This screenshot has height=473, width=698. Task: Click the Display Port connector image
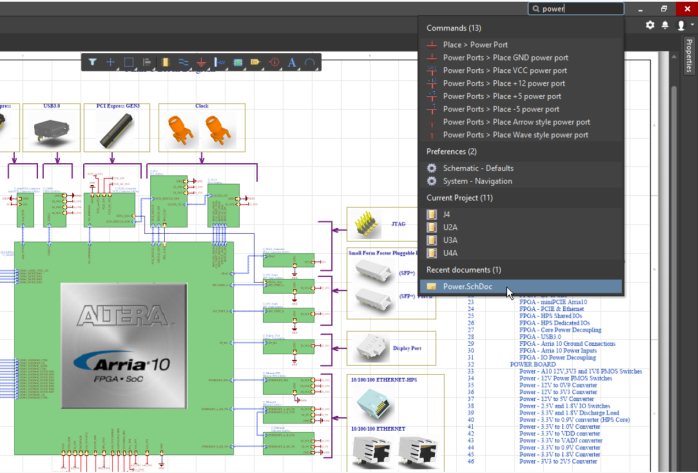pyautogui.click(x=372, y=348)
